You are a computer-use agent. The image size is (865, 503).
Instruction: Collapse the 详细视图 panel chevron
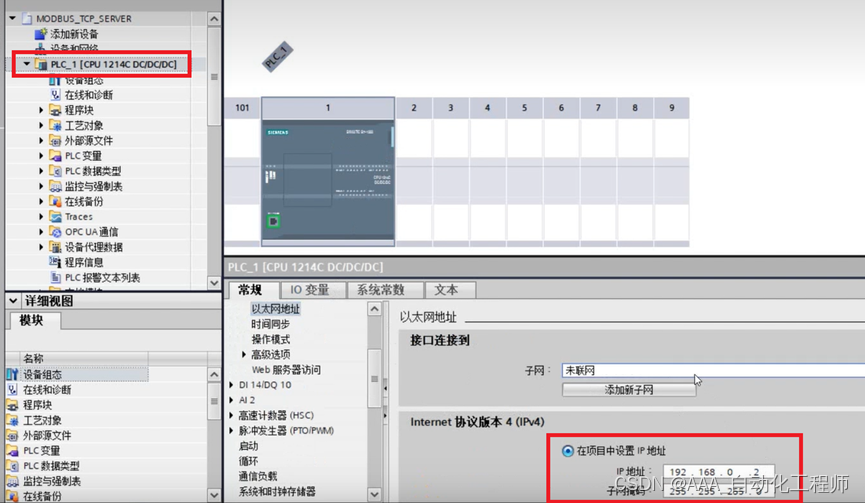click(x=13, y=301)
